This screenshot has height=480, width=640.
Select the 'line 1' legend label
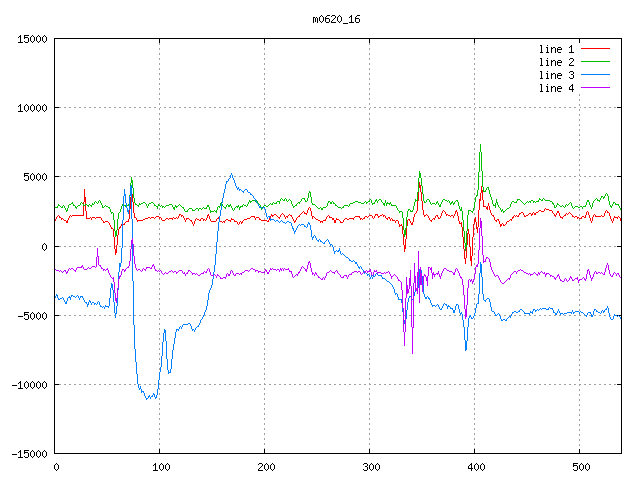tap(556, 49)
